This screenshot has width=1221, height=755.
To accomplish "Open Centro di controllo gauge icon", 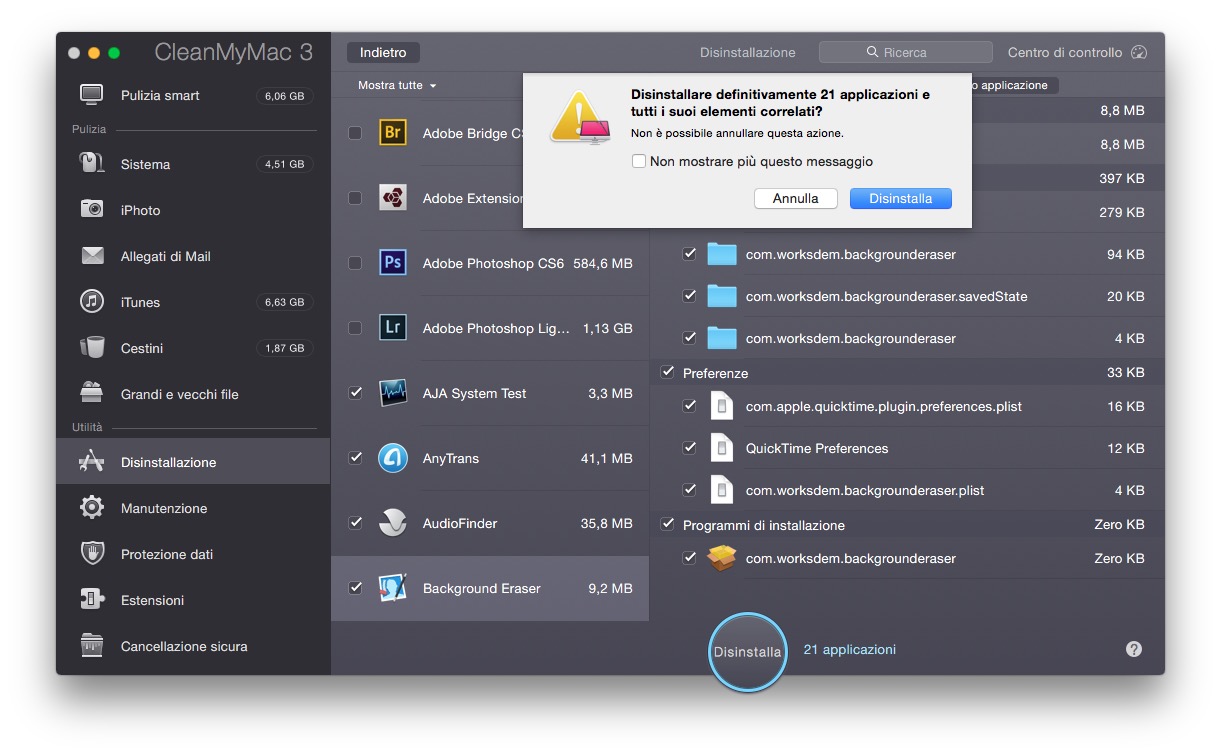I will pos(1140,52).
